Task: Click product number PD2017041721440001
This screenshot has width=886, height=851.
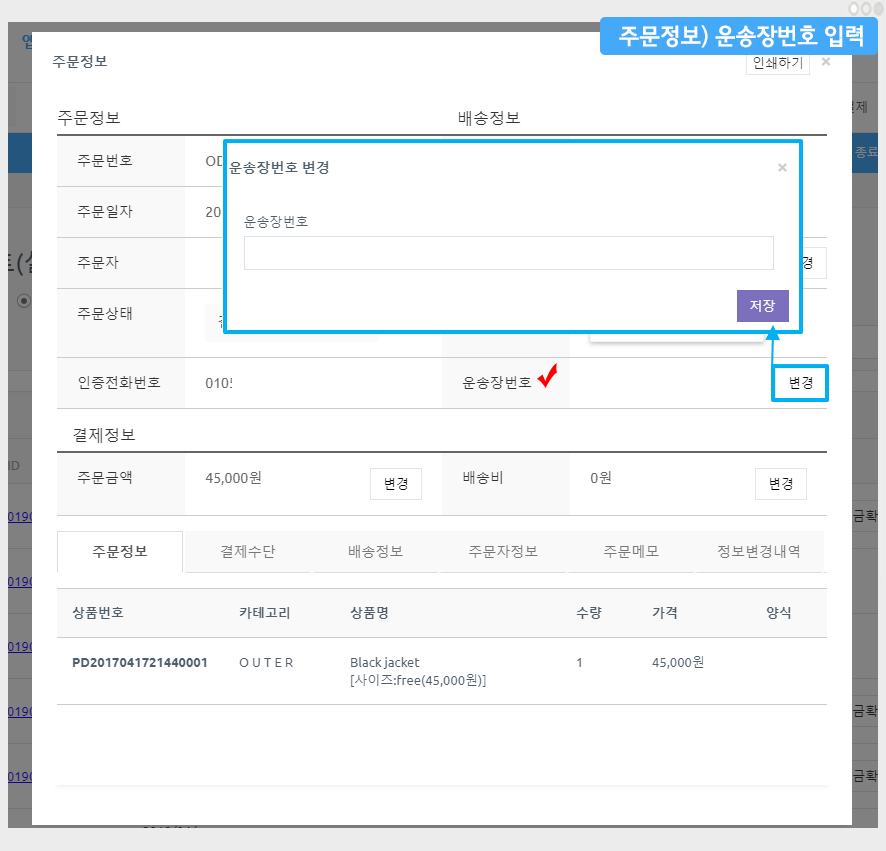Action: pyautogui.click(x=140, y=662)
